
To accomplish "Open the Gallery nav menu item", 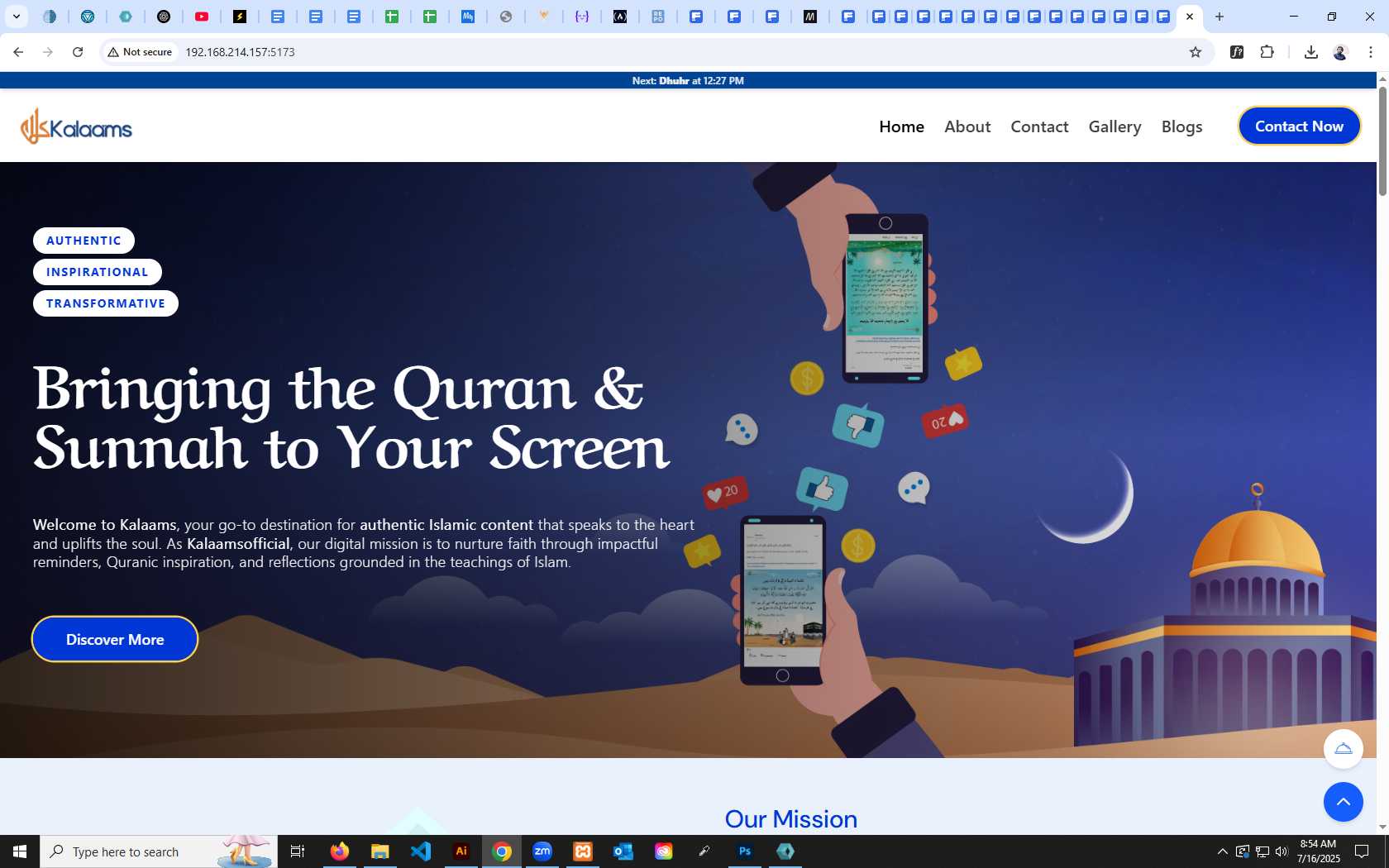I will [x=1115, y=126].
